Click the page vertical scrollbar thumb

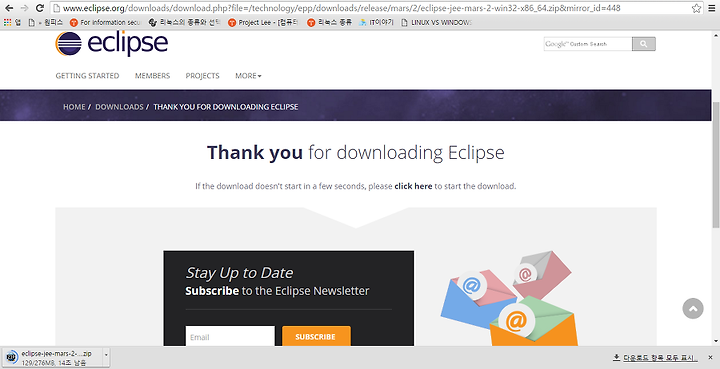click(716, 165)
